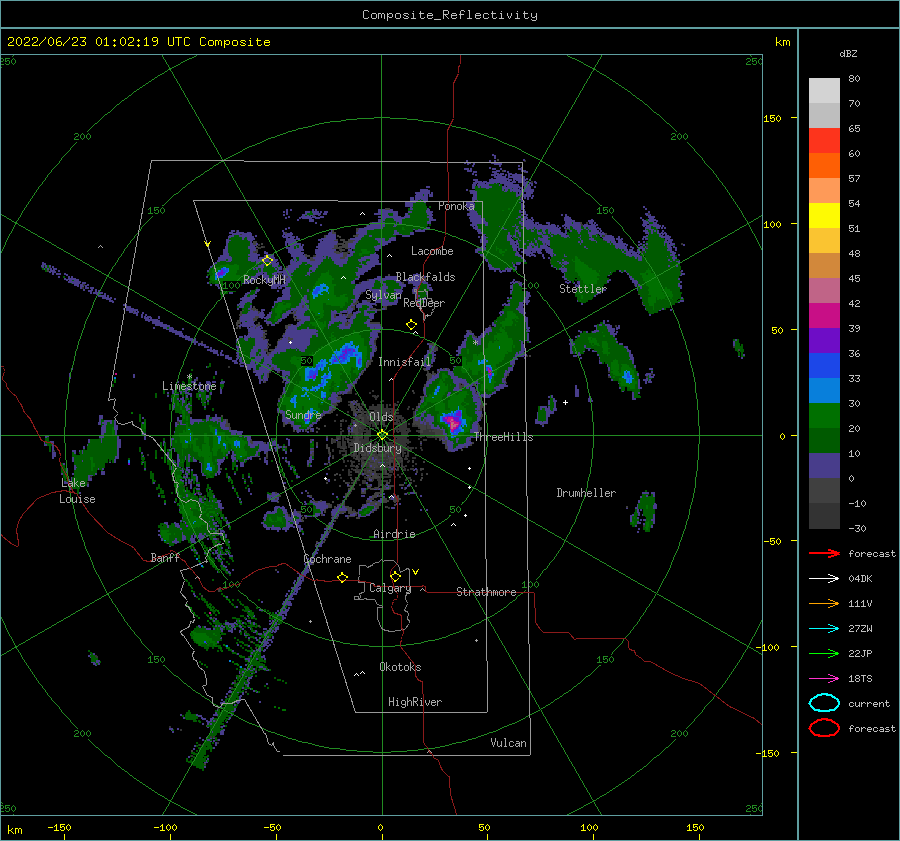Pick the light gray 80 dBZ swatch

pyautogui.click(x=824, y=90)
